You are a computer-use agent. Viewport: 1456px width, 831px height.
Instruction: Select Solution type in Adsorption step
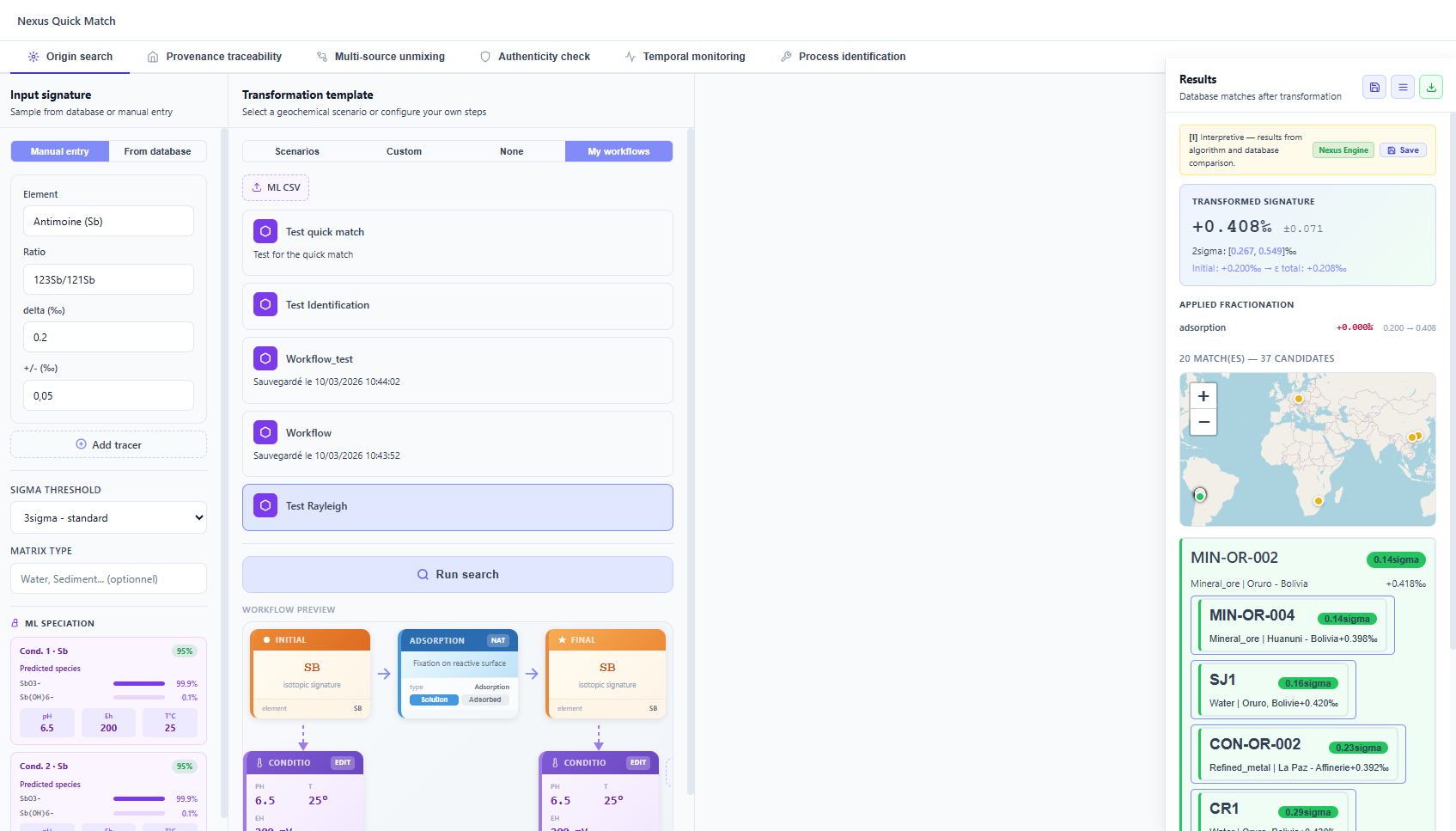[x=434, y=700]
